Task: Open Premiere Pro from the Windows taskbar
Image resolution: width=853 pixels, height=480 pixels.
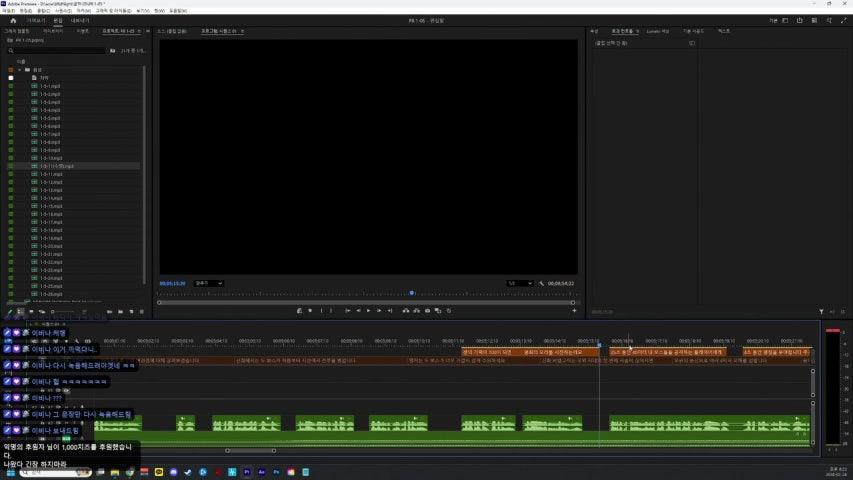Action: tap(247, 470)
